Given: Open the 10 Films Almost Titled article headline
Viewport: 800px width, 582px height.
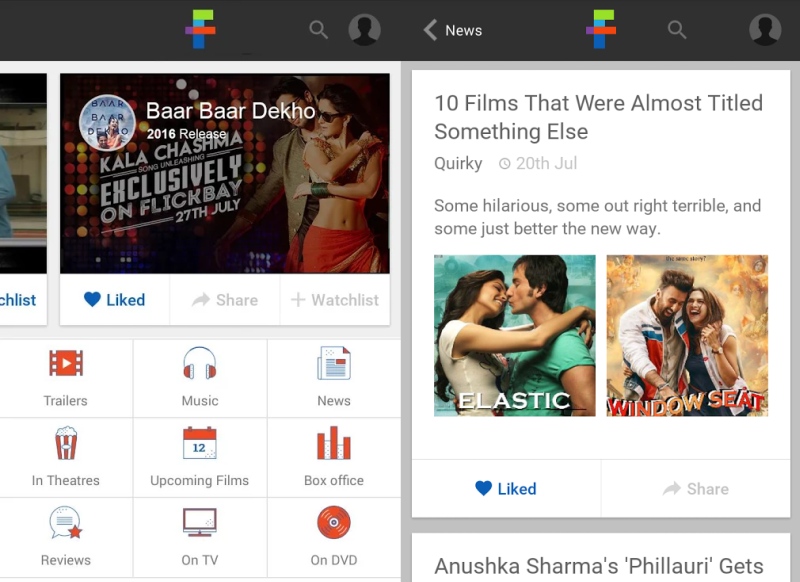Looking at the screenshot, I should [x=598, y=117].
